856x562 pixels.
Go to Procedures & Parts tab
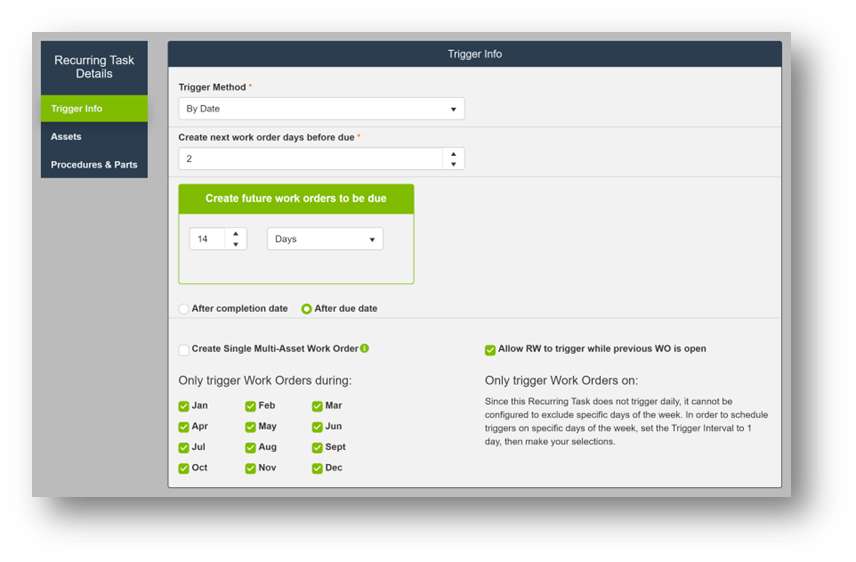[x=94, y=164]
